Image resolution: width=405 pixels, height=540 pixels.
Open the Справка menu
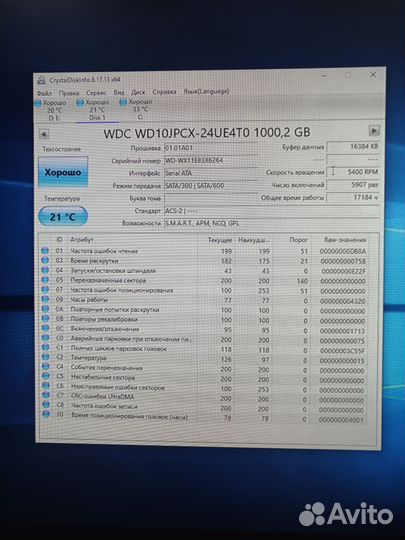pos(164,92)
